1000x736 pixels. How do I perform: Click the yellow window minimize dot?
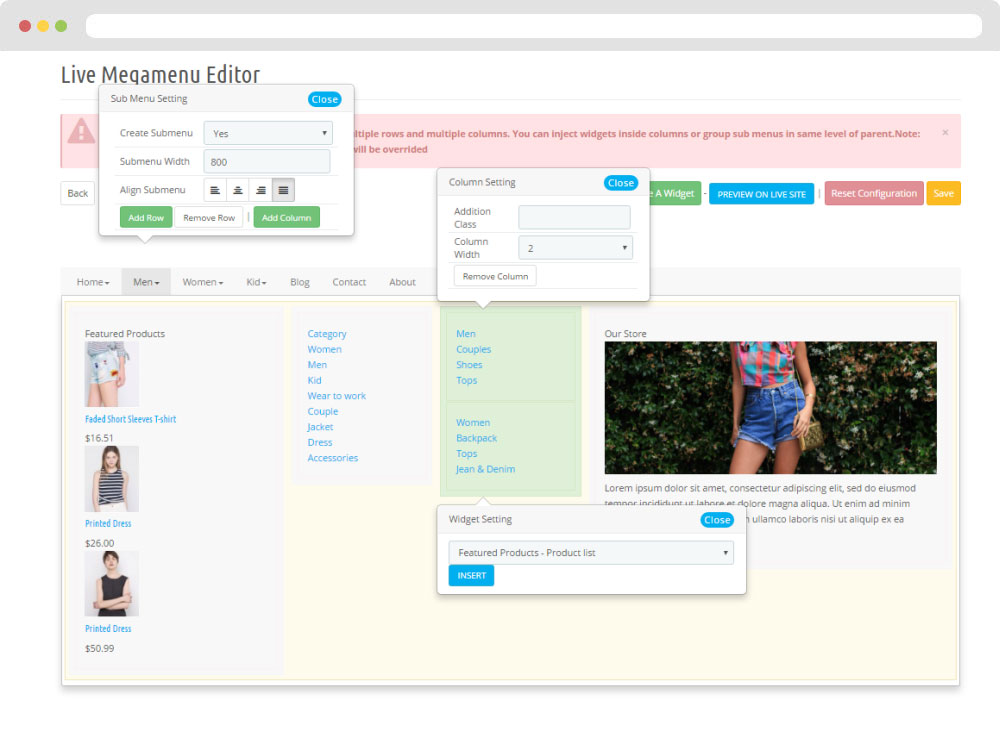pos(43,26)
